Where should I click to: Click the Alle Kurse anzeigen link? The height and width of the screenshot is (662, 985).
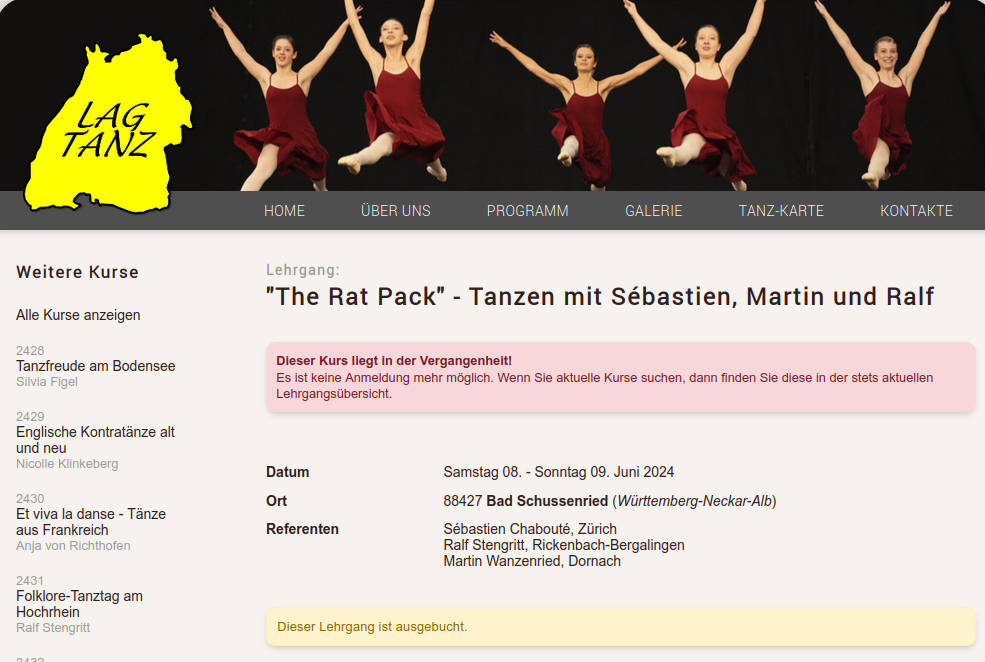(78, 315)
